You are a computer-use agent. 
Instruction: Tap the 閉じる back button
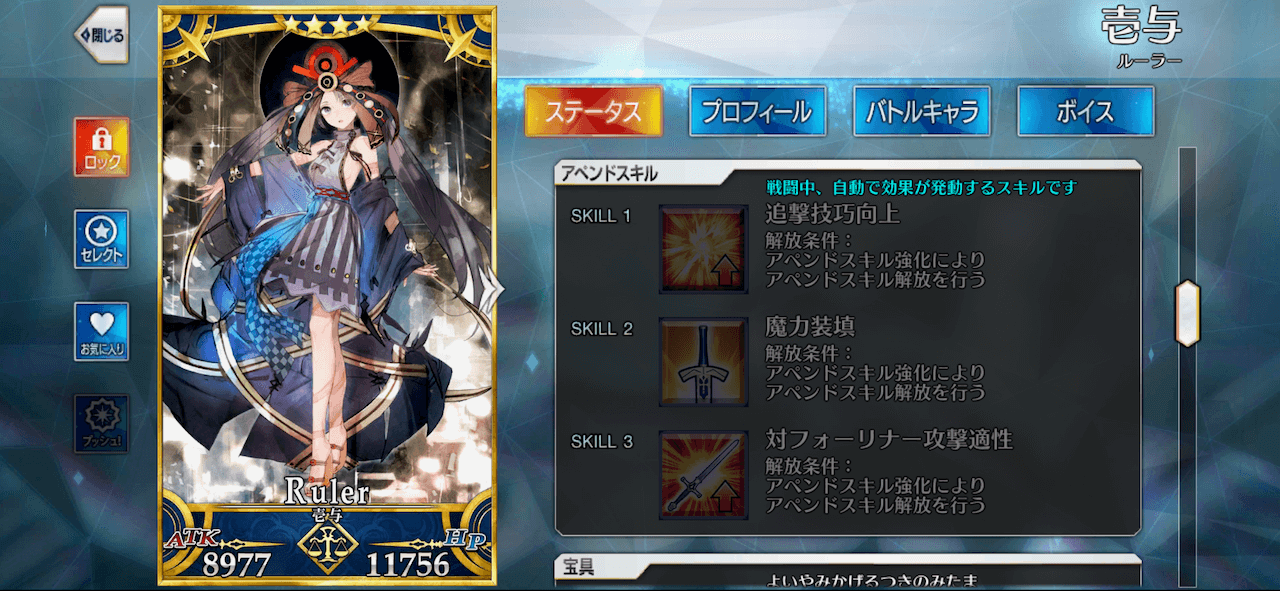tap(101, 35)
